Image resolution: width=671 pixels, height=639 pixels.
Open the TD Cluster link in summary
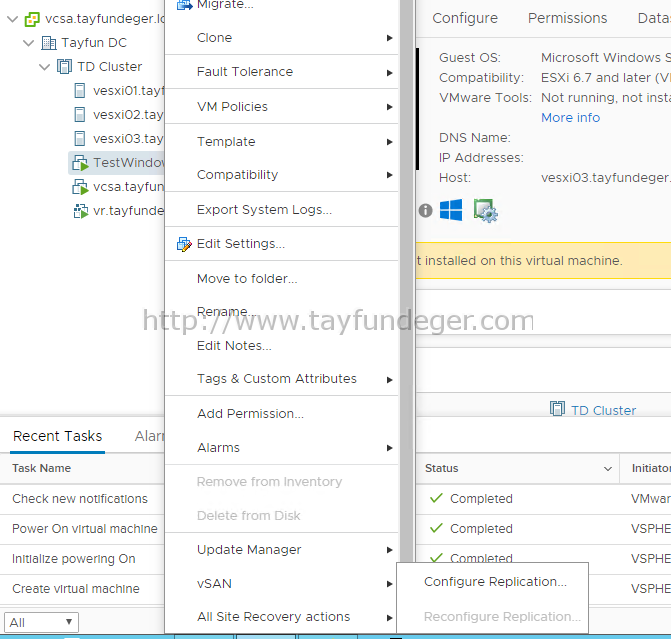pyautogui.click(x=603, y=410)
